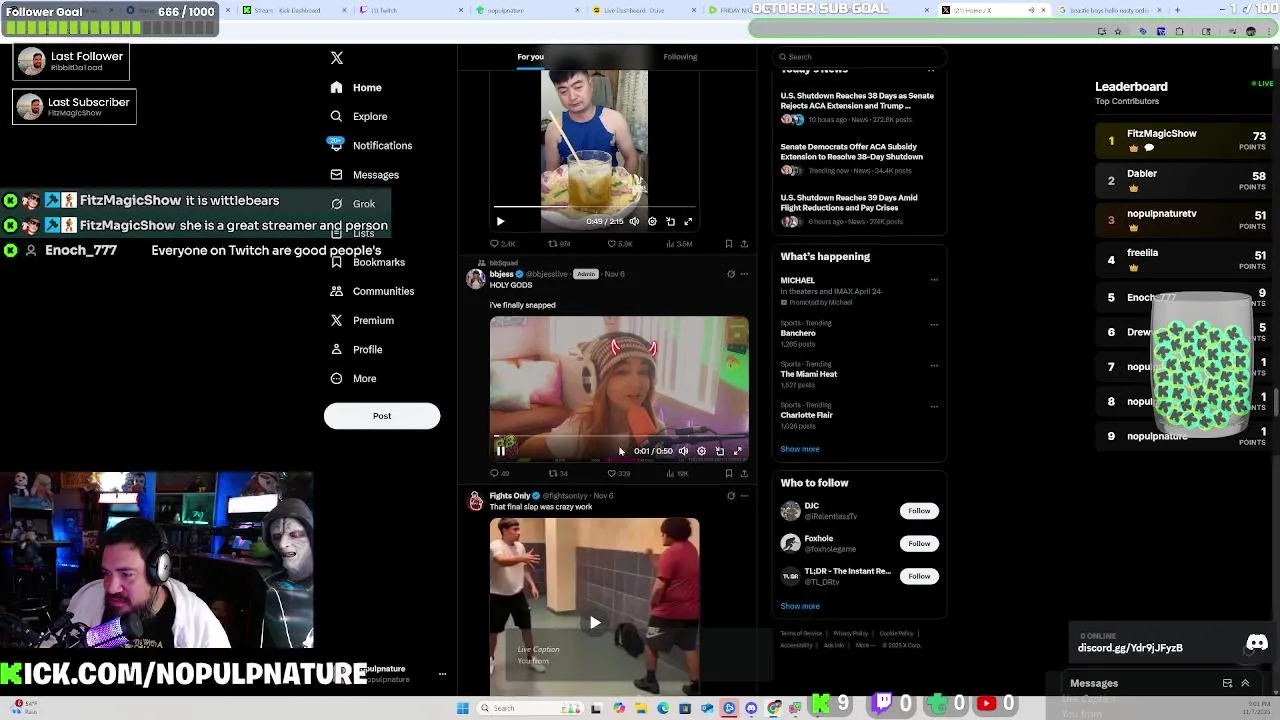This screenshot has width=1280, height=720.
Task: Open Communities in X sidebar
Action: coord(371,291)
